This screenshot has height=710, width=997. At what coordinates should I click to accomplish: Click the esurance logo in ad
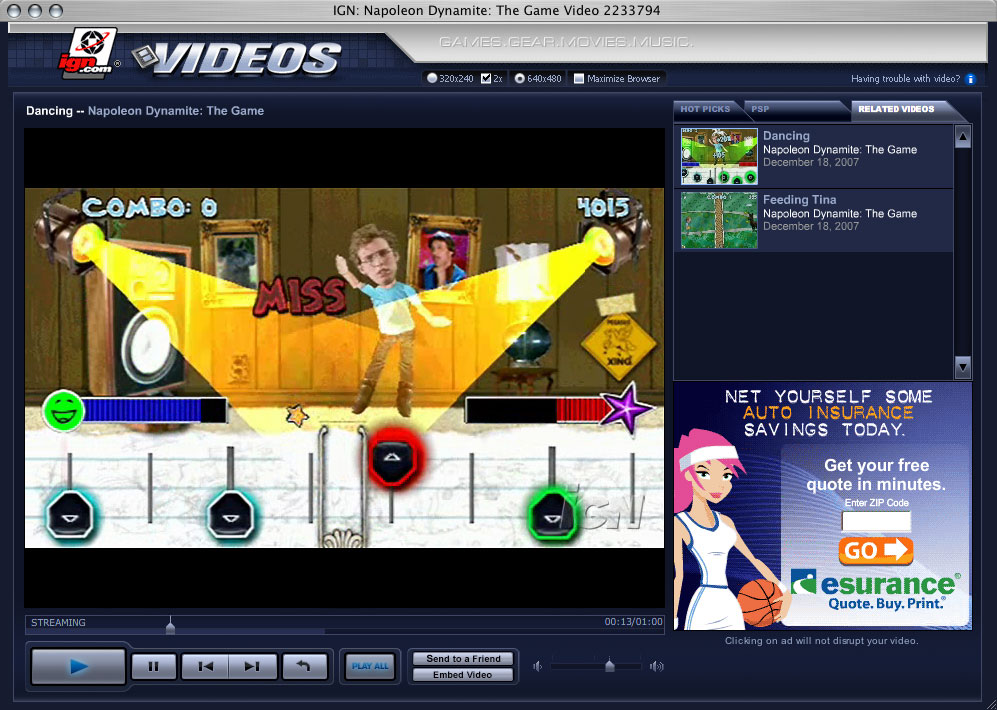pos(876,584)
